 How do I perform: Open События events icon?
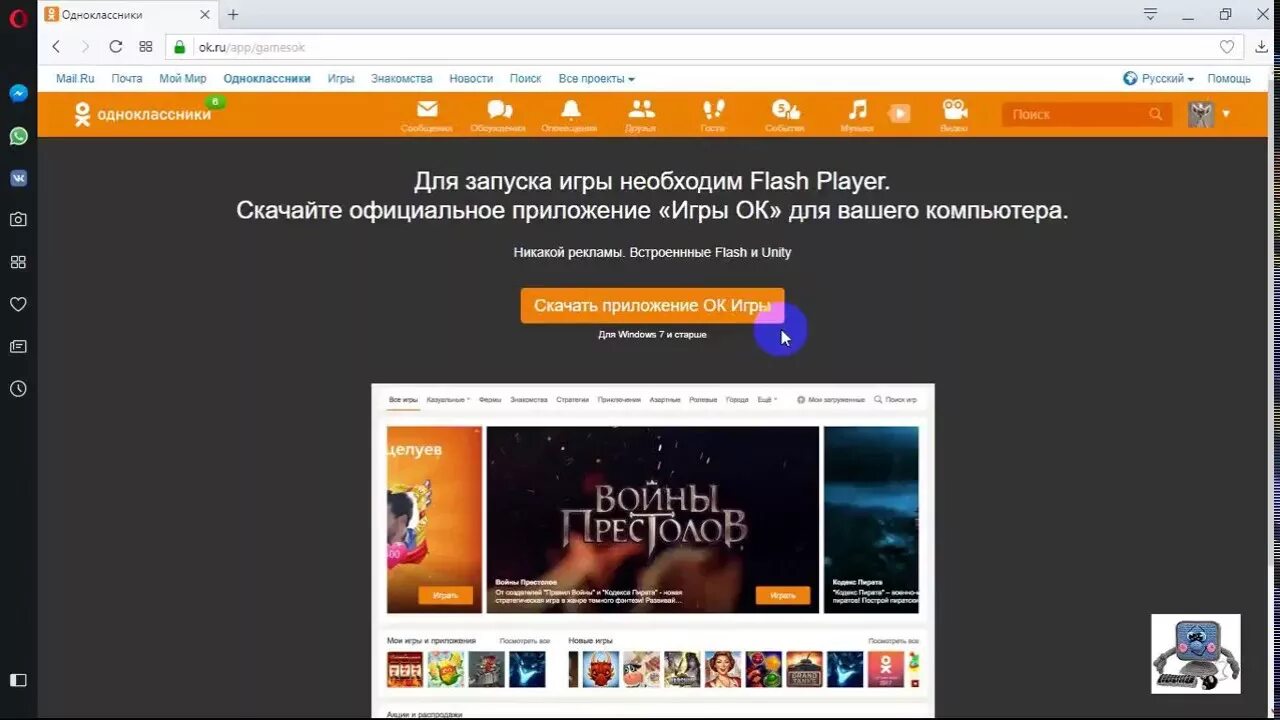pos(785,115)
